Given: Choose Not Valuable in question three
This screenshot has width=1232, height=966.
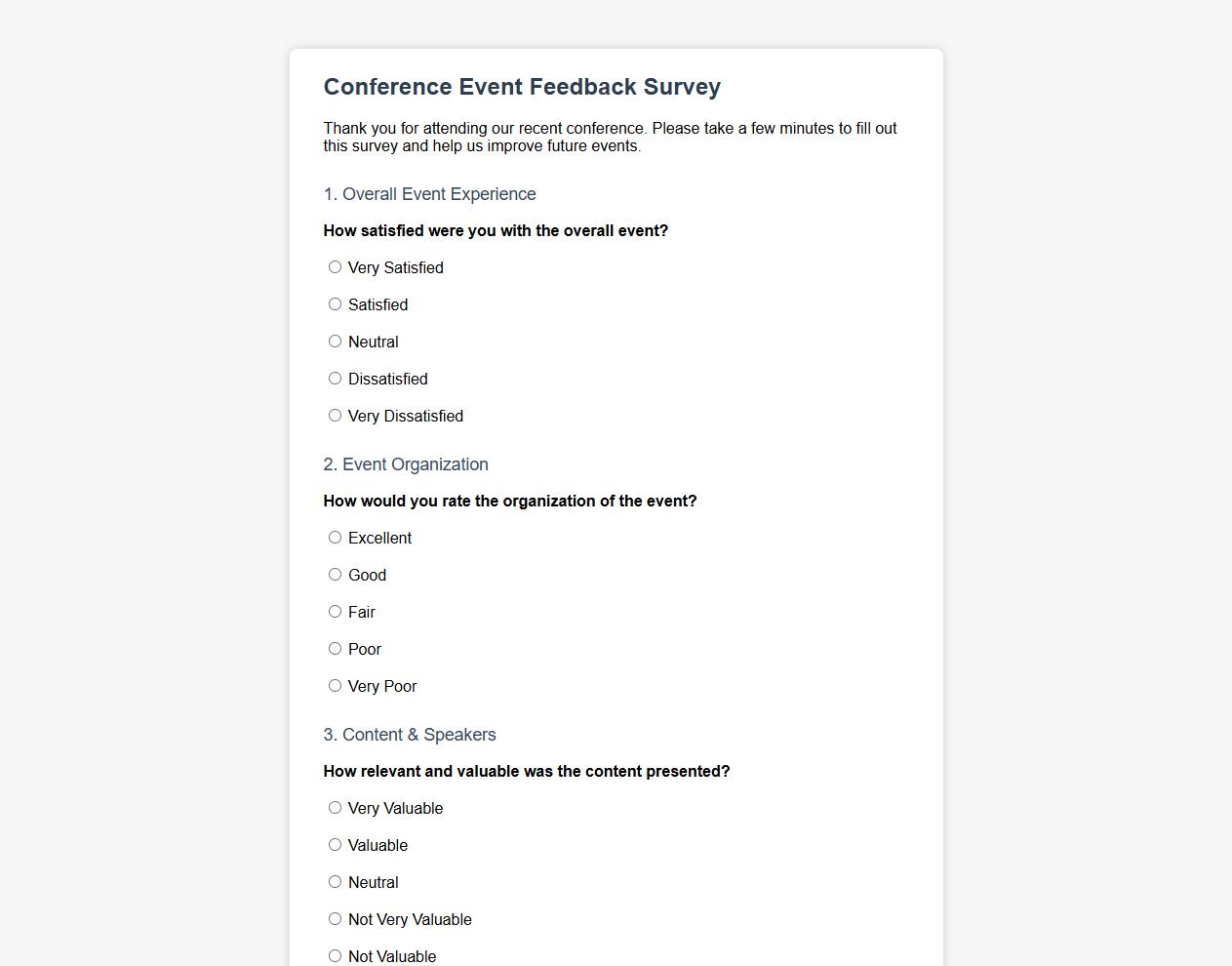Looking at the screenshot, I should [x=335, y=955].
